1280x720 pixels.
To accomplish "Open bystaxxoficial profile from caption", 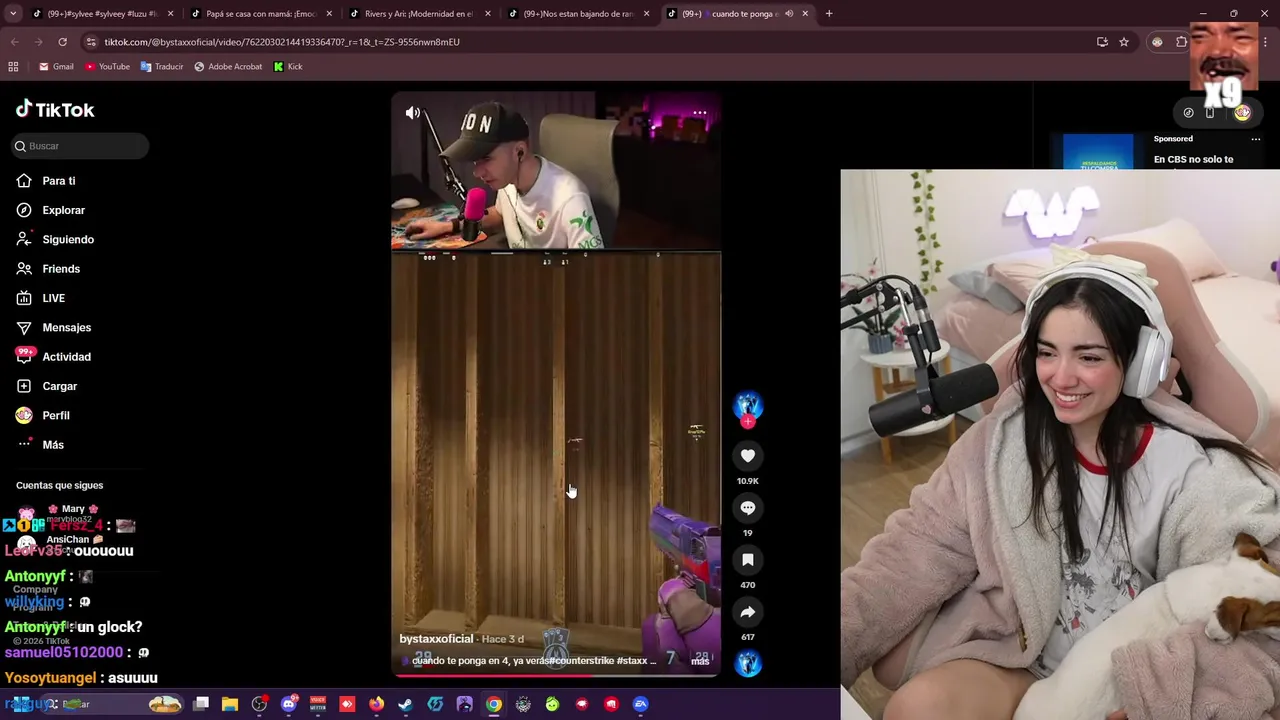I will click(x=436, y=639).
